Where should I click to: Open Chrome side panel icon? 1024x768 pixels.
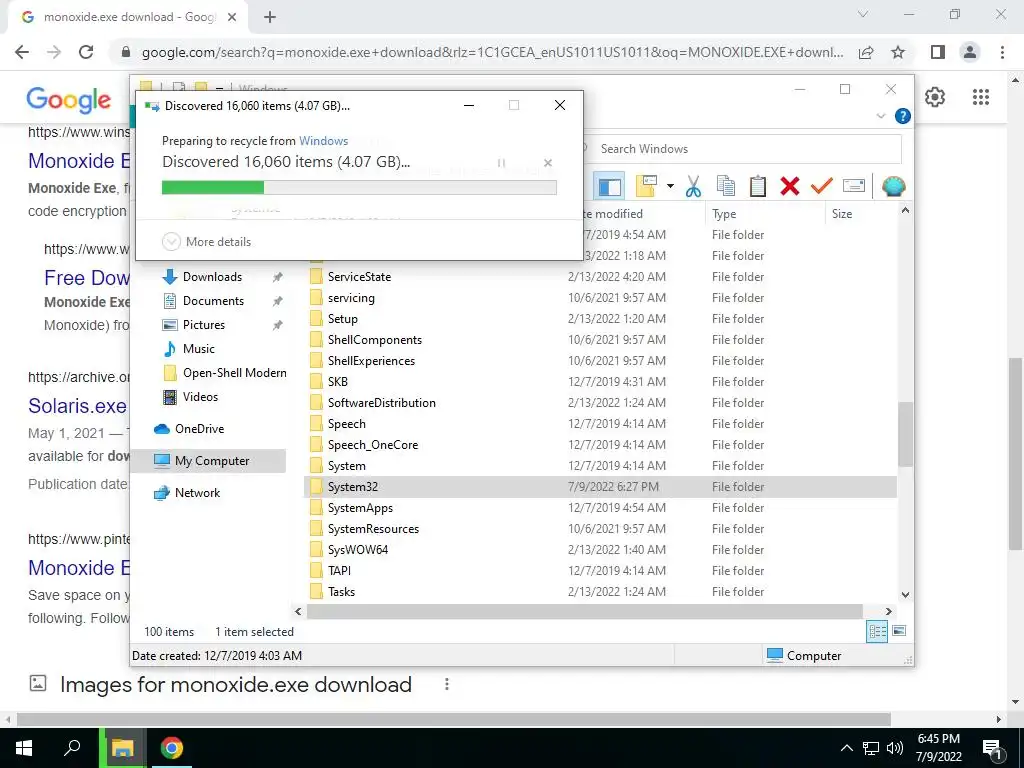tap(938, 52)
